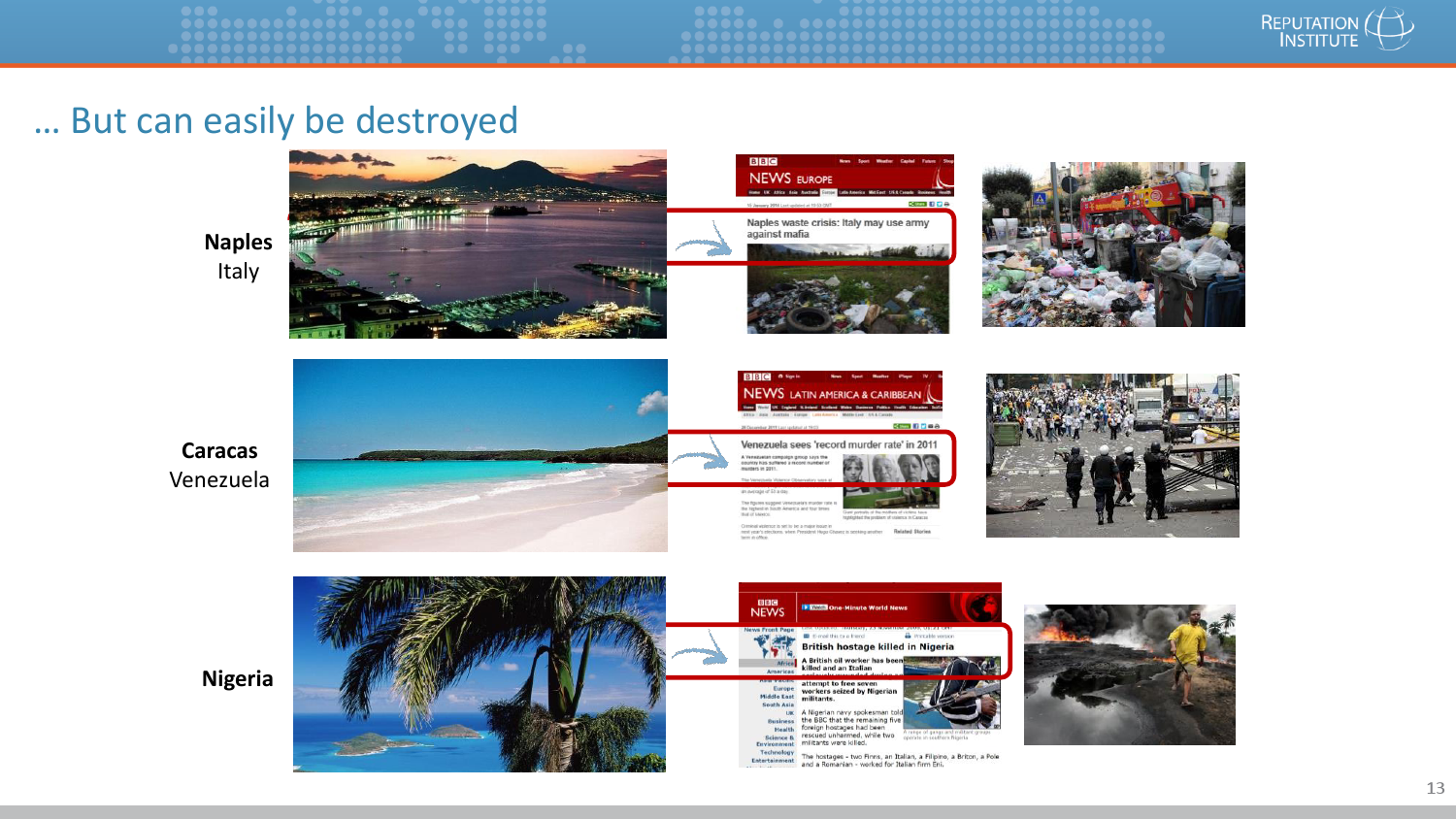The image size is (1456, 819).
Task: Select the Caracas turquoise beach photo
Action: click(x=480, y=455)
